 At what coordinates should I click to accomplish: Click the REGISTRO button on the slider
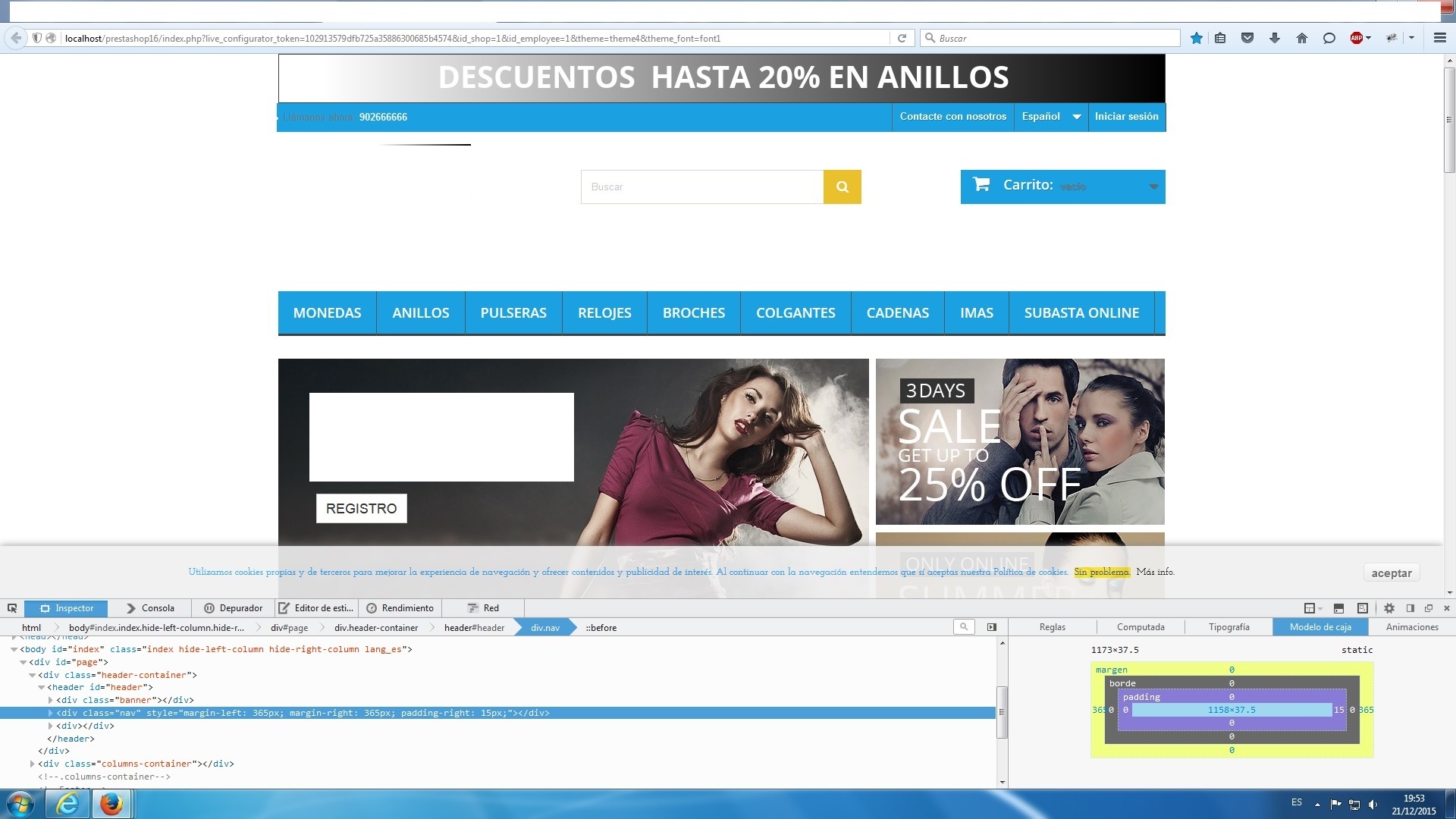pos(362,509)
